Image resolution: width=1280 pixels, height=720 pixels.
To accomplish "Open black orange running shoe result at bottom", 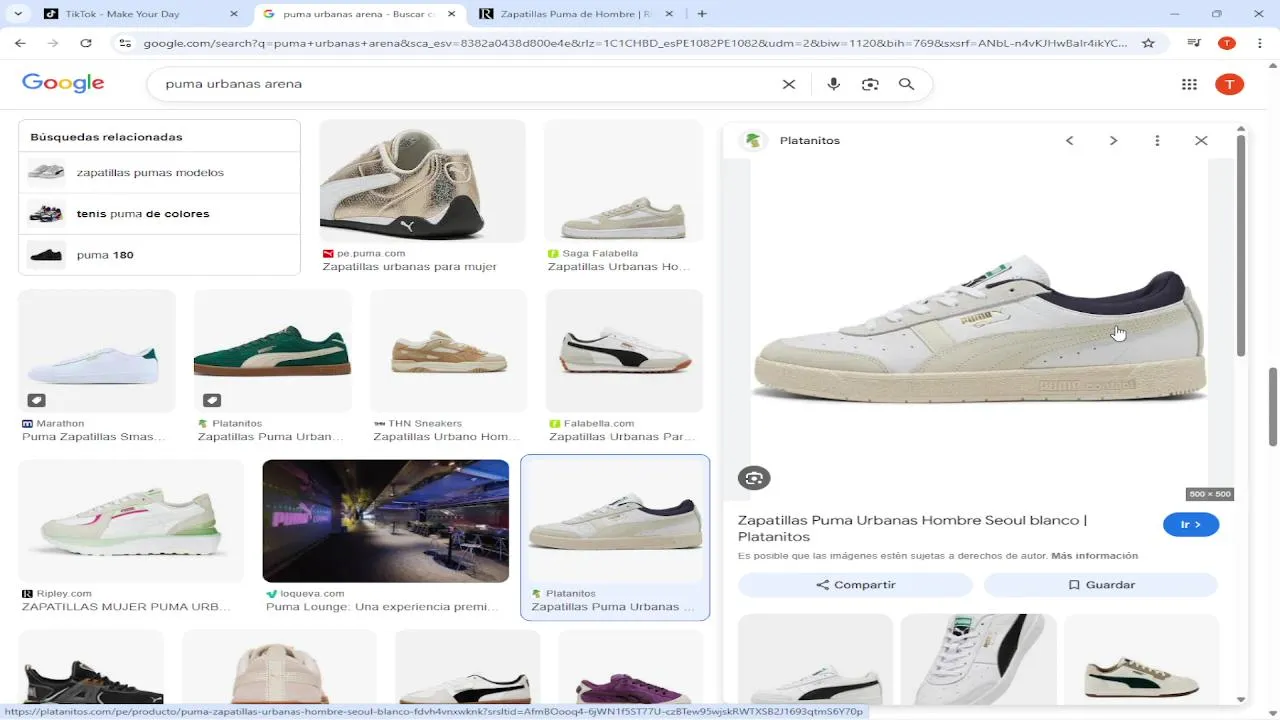I will click(91, 668).
